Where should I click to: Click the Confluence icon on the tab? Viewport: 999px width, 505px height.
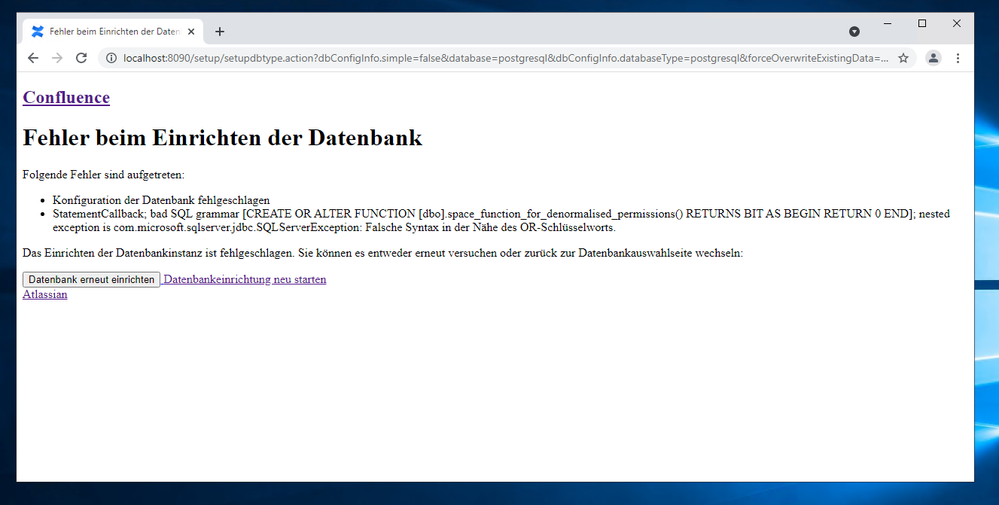38,31
